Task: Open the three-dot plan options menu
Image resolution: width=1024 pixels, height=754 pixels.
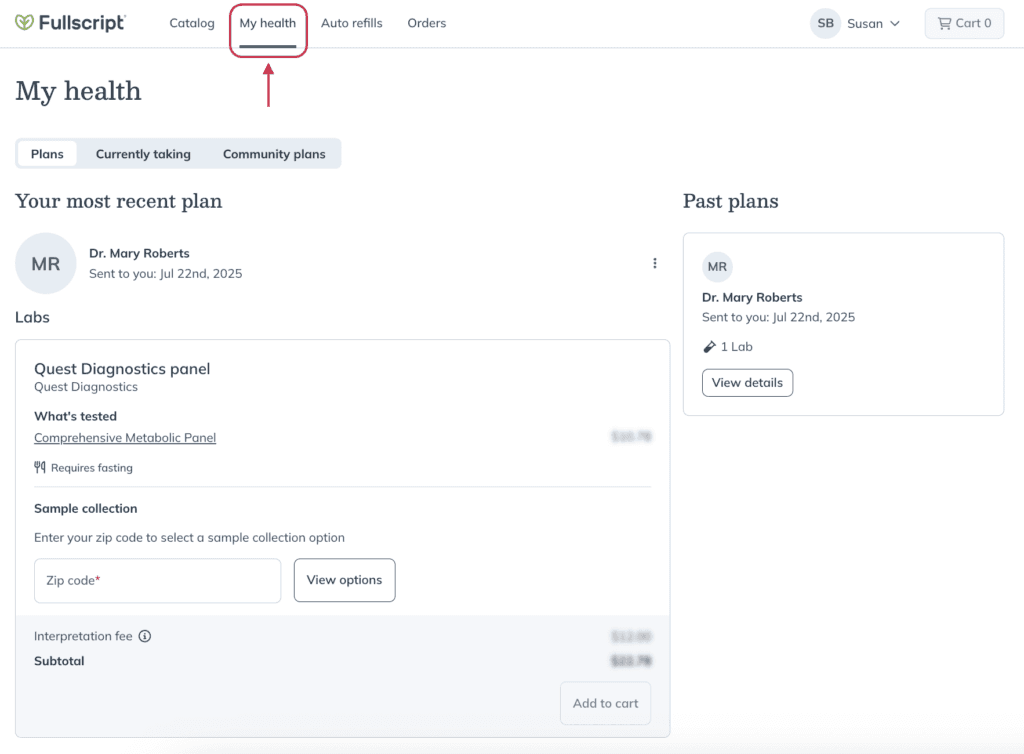Action: pos(654,263)
